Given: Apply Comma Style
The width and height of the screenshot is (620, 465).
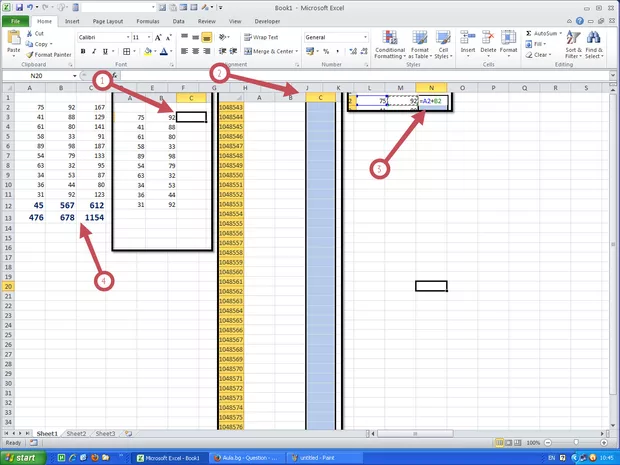Looking at the screenshot, I should tap(337, 51).
